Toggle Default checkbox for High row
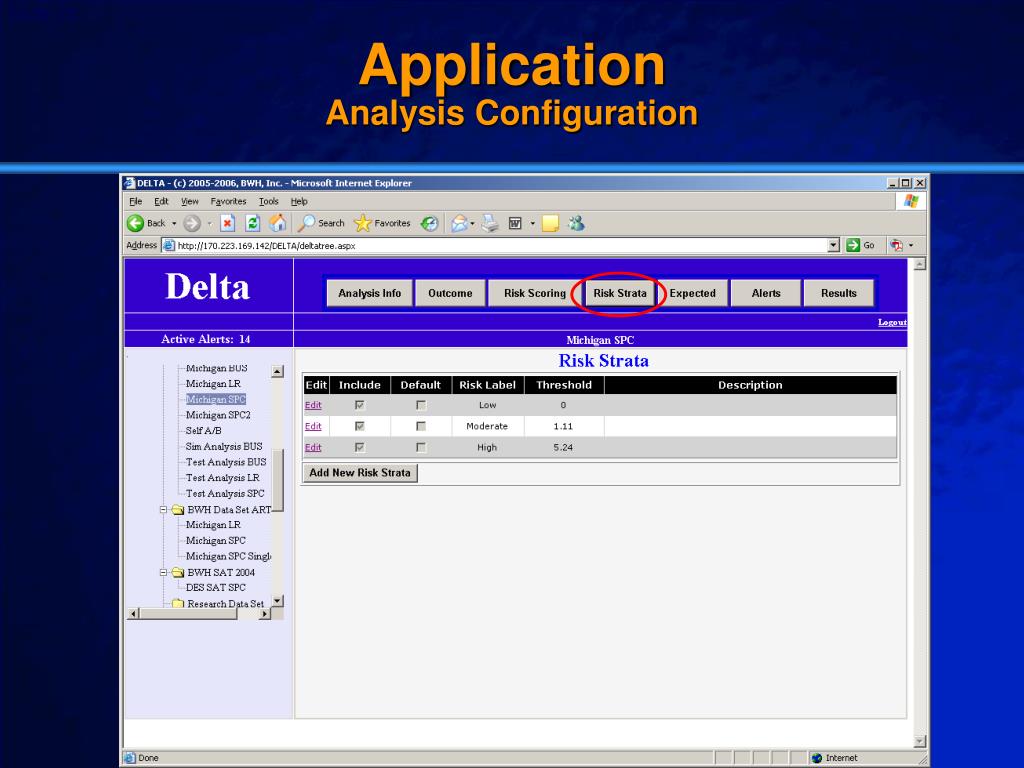This screenshot has height=768, width=1024. point(421,447)
